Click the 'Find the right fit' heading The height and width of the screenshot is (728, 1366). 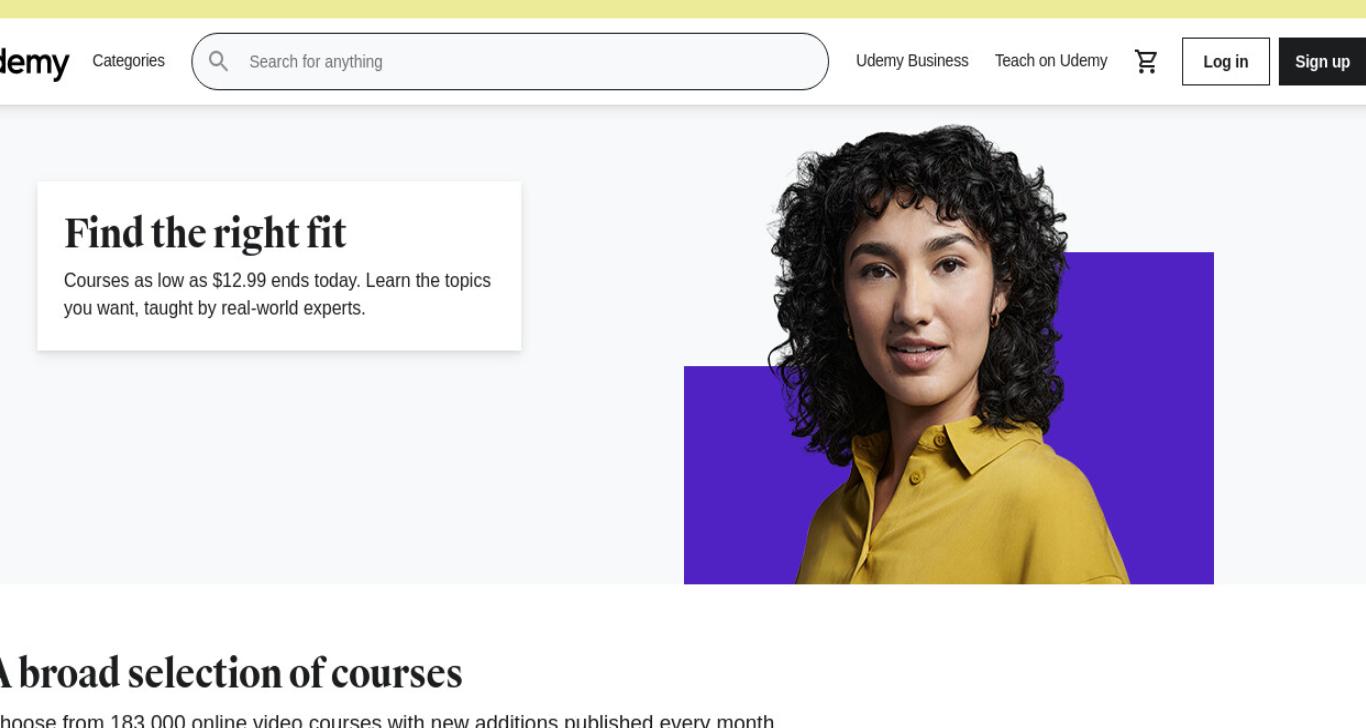tap(205, 233)
